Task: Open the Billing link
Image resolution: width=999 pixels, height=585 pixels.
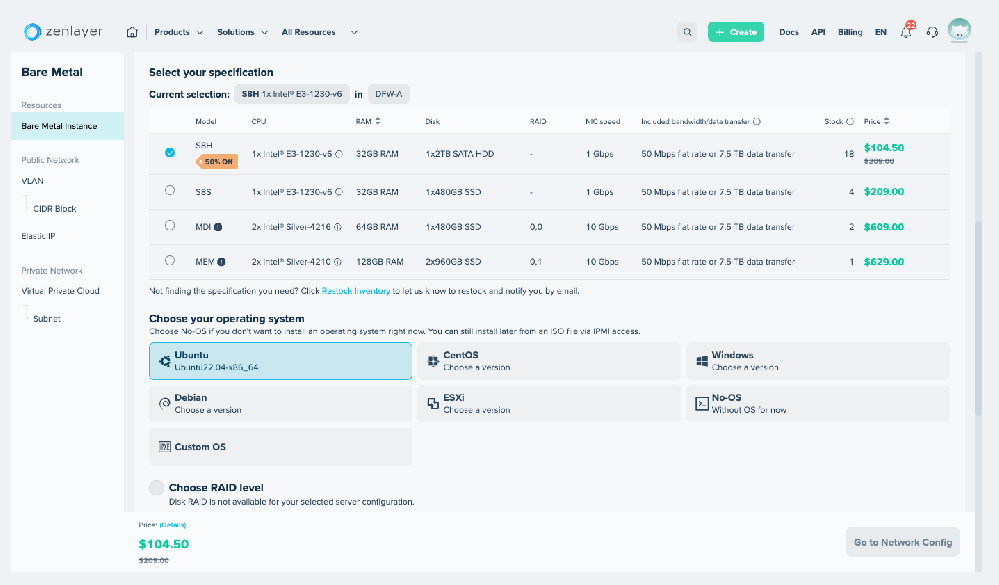Action: pos(850,32)
